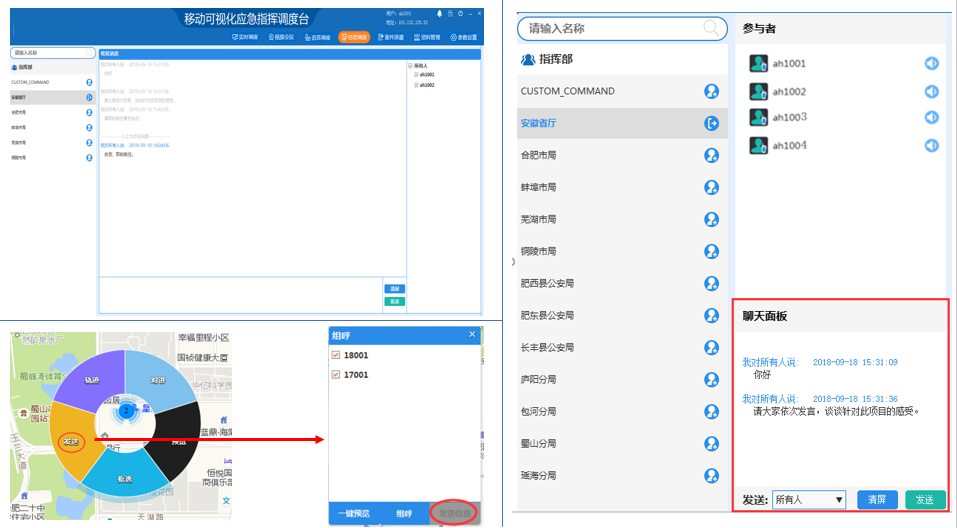Click the green 发送 button in chat panel
The height and width of the screenshot is (528, 957).
925,499
